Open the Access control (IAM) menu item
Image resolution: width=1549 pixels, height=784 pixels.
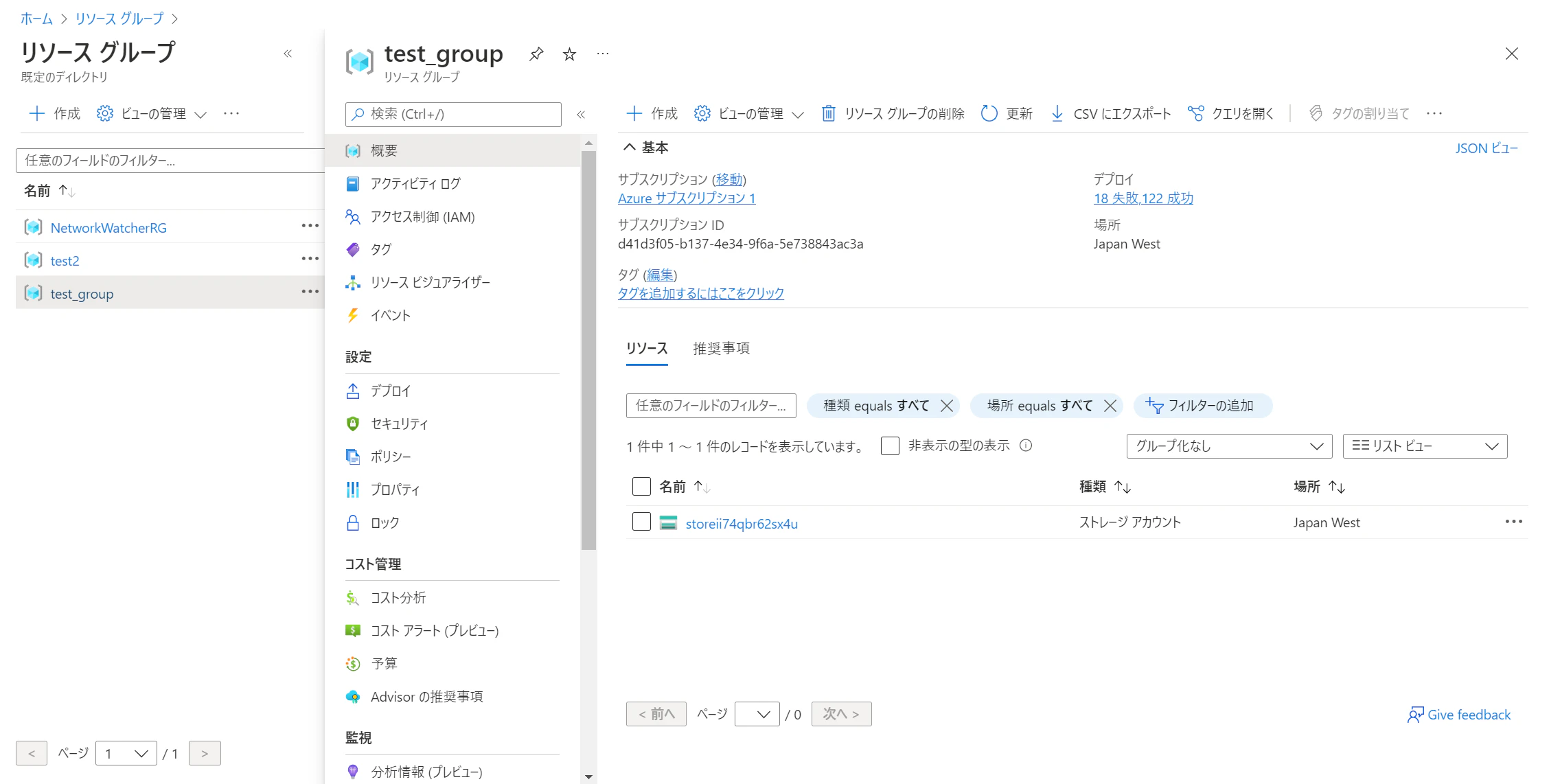click(422, 217)
